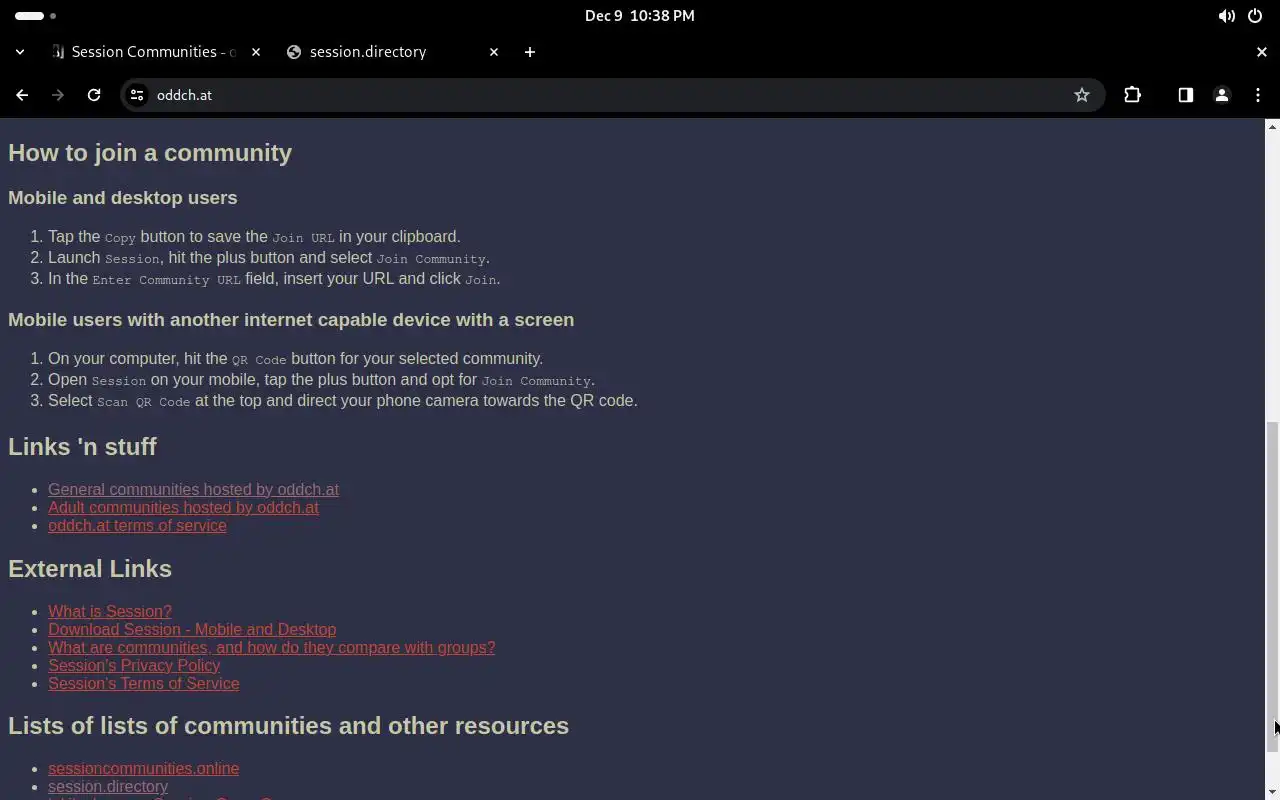The width and height of the screenshot is (1280, 800).
Task: Switch to the Session Communities tab
Action: click(x=156, y=52)
